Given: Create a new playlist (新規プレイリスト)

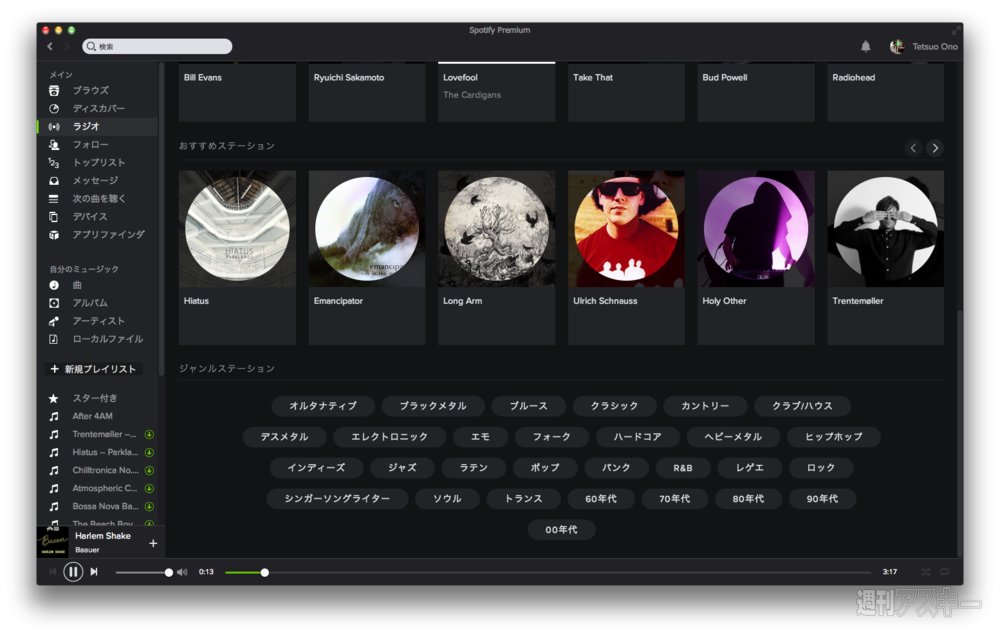Looking at the screenshot, I should [x=93, y=369].
